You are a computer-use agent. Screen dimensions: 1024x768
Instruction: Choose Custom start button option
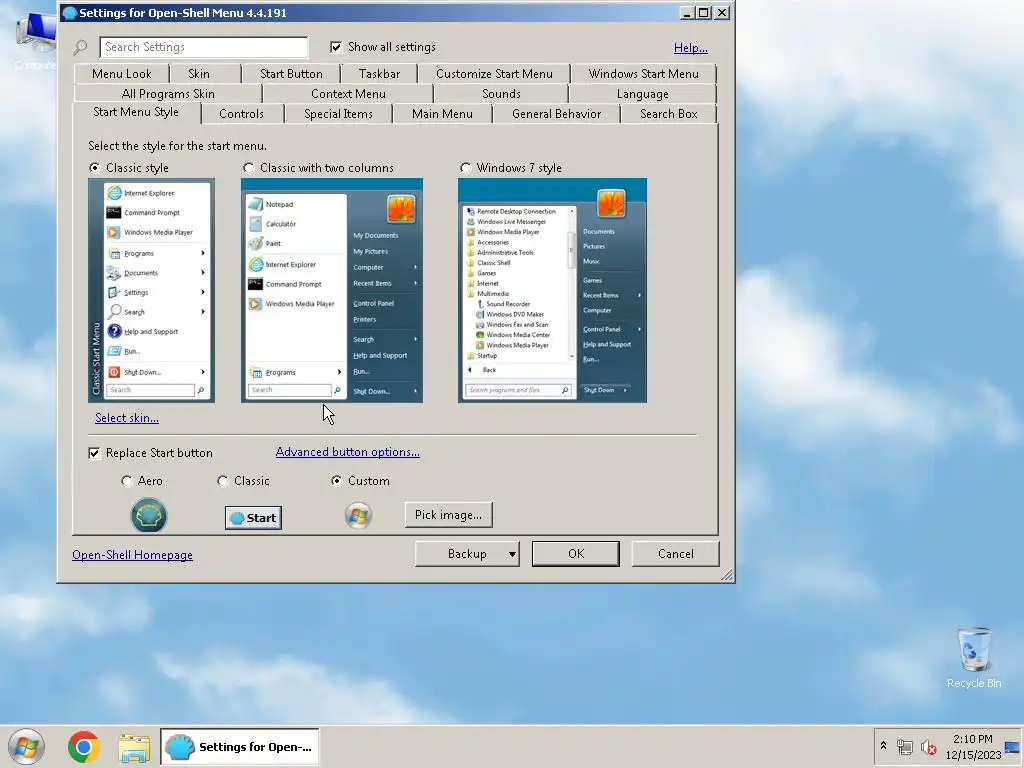pyautogui.click(x=336, y=481)
